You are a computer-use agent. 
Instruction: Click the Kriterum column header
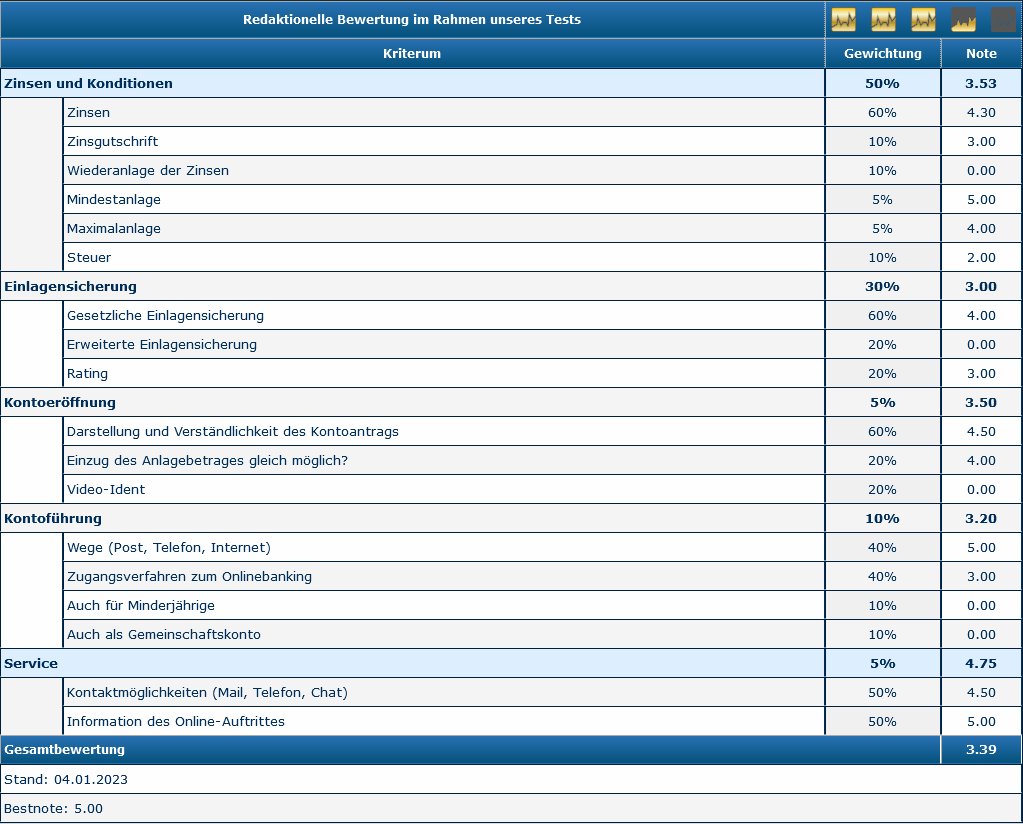point(412,53)
